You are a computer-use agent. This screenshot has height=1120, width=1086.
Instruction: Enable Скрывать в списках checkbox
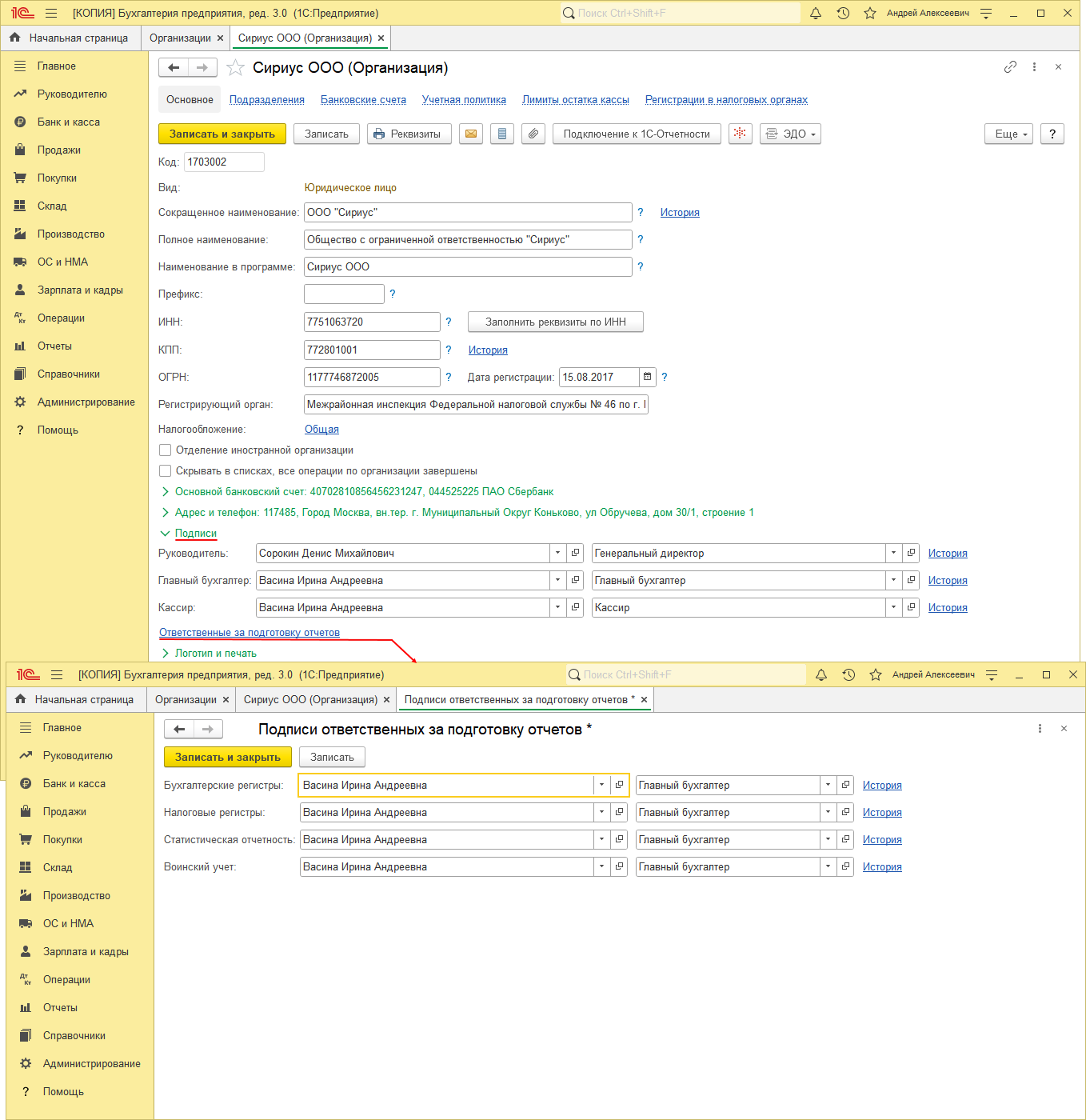click(x=166, y=471)
